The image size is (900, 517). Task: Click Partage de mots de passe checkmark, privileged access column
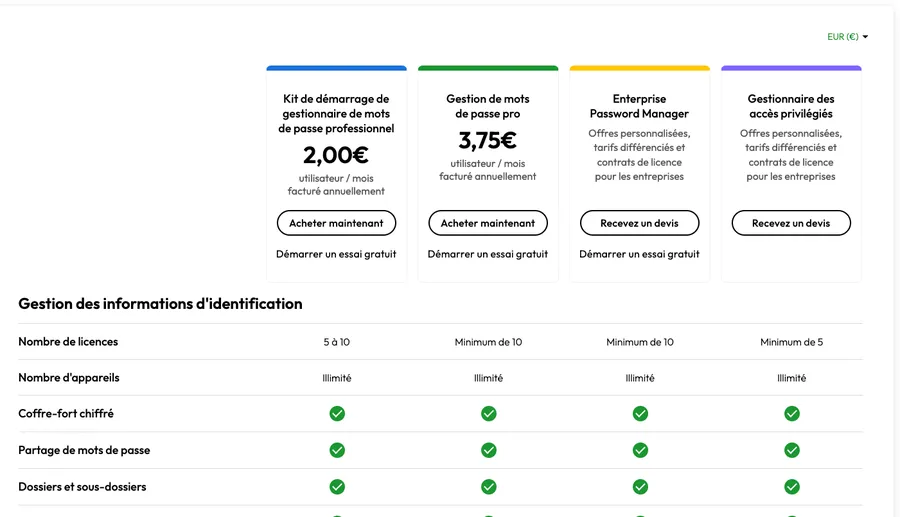coord(792,450)
